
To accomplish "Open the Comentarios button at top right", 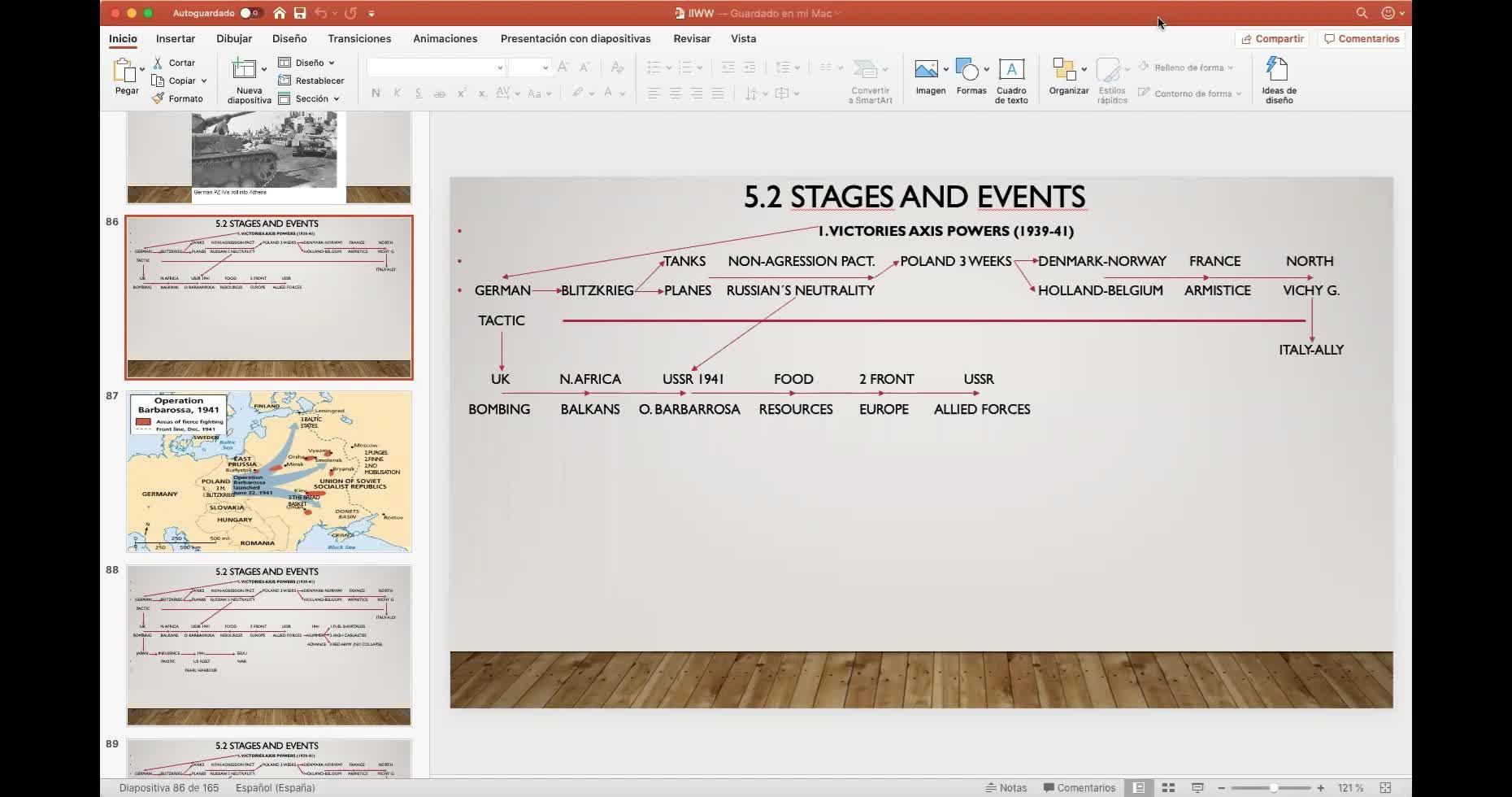I will (x=1362, y=38).
